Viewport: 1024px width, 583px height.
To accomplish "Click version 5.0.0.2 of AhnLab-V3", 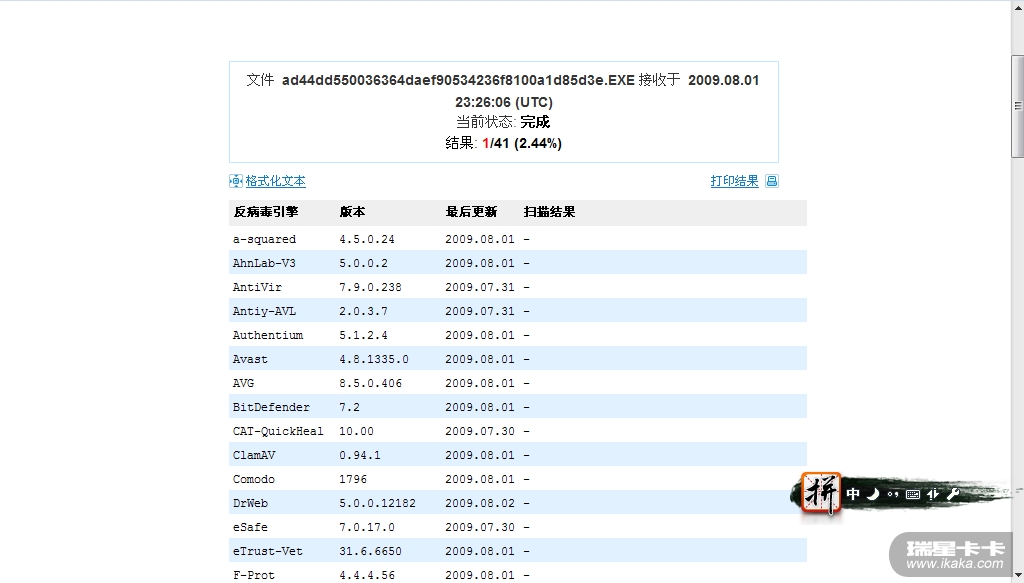I will [x=363, y=263].
